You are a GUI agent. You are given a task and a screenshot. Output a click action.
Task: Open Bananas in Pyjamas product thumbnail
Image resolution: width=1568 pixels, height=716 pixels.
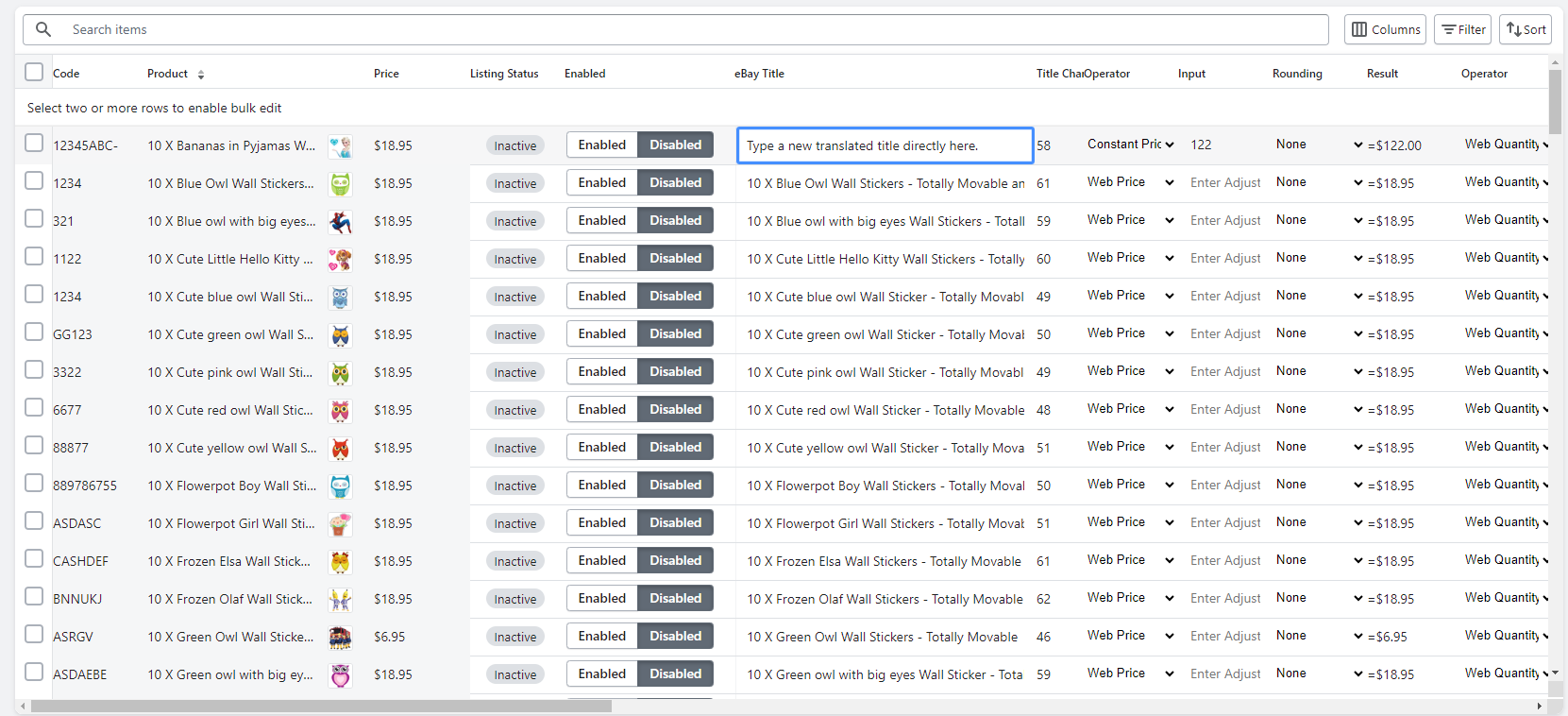tap(340, 146)
